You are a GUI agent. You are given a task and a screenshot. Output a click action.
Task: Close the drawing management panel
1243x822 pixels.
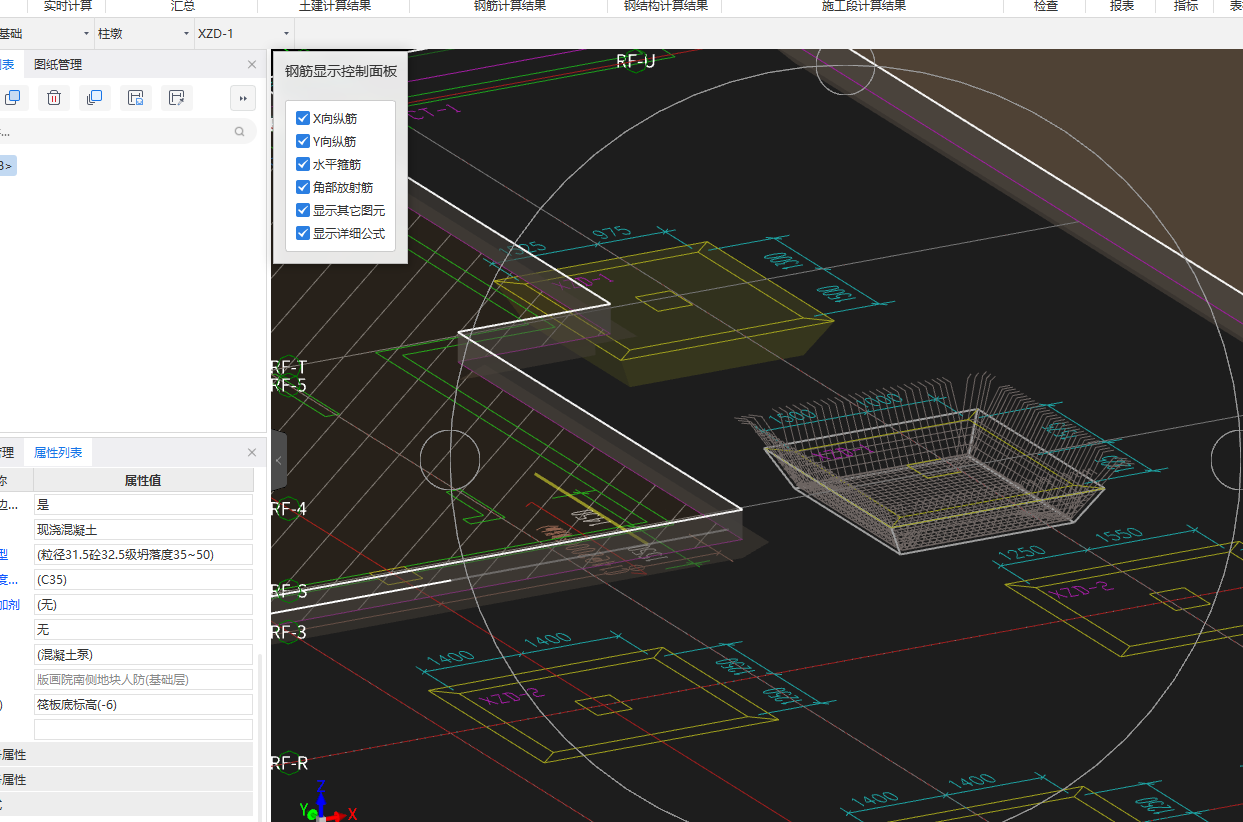coord(252,64)
